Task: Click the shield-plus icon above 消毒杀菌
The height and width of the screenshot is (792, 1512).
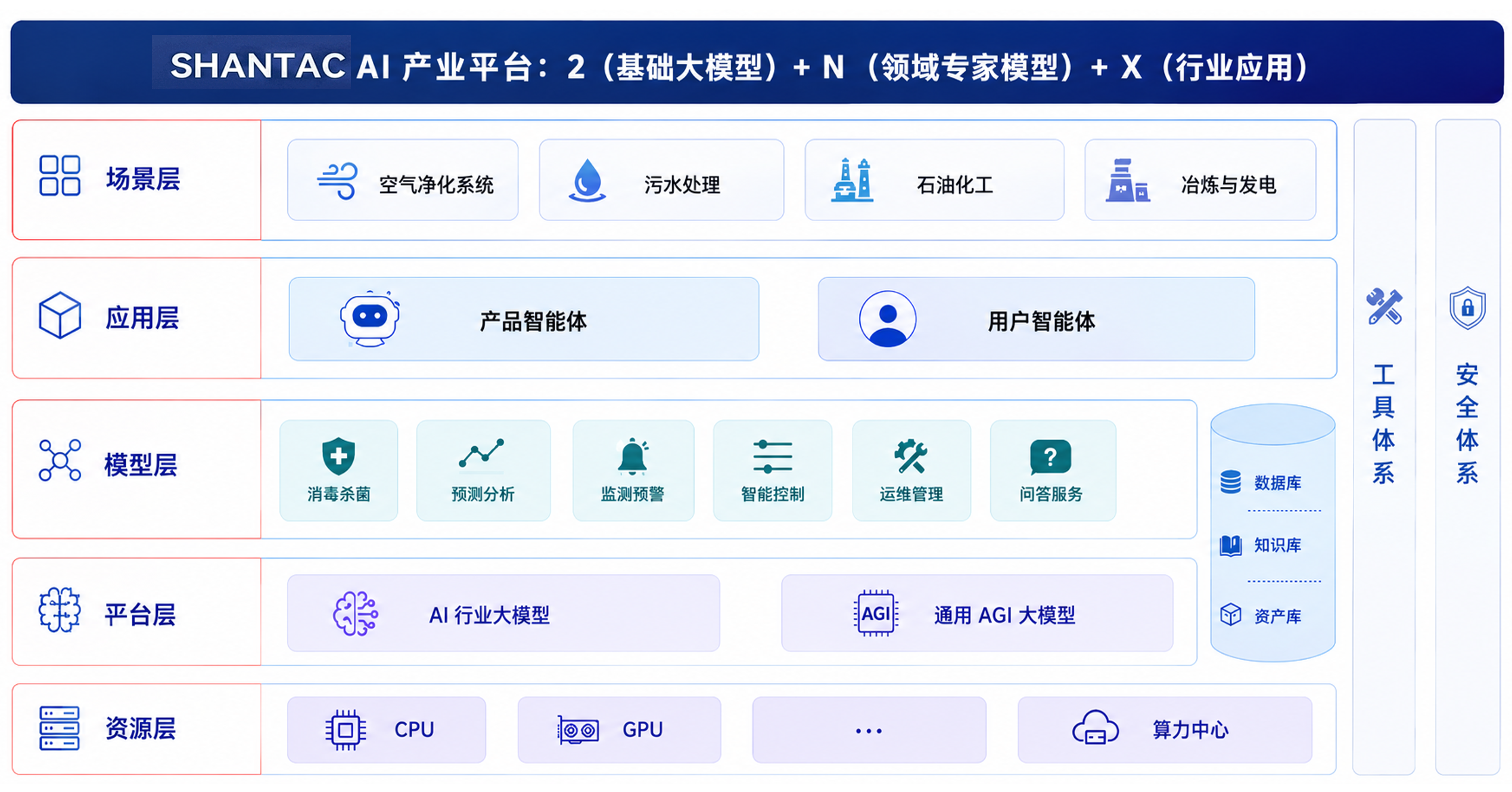Action: click(338, 456)
